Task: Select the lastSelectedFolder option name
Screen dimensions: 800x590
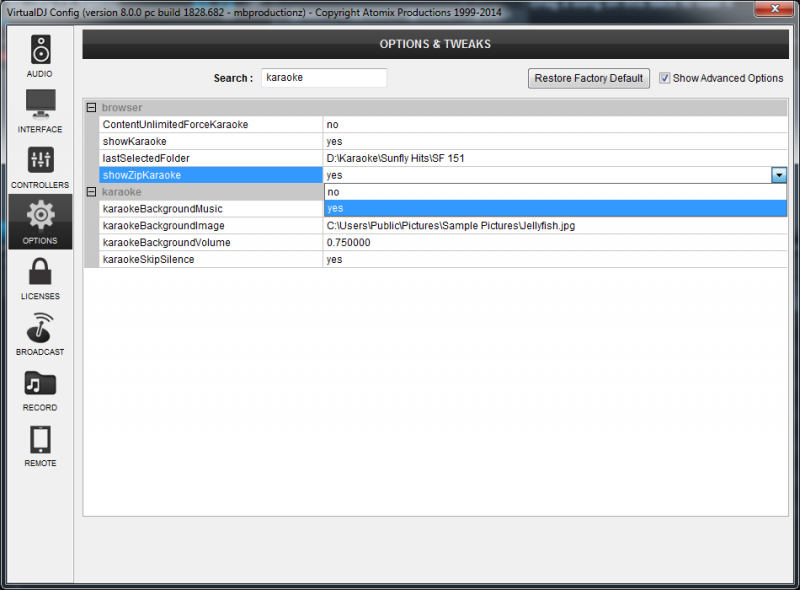Action: coord(146,158)
